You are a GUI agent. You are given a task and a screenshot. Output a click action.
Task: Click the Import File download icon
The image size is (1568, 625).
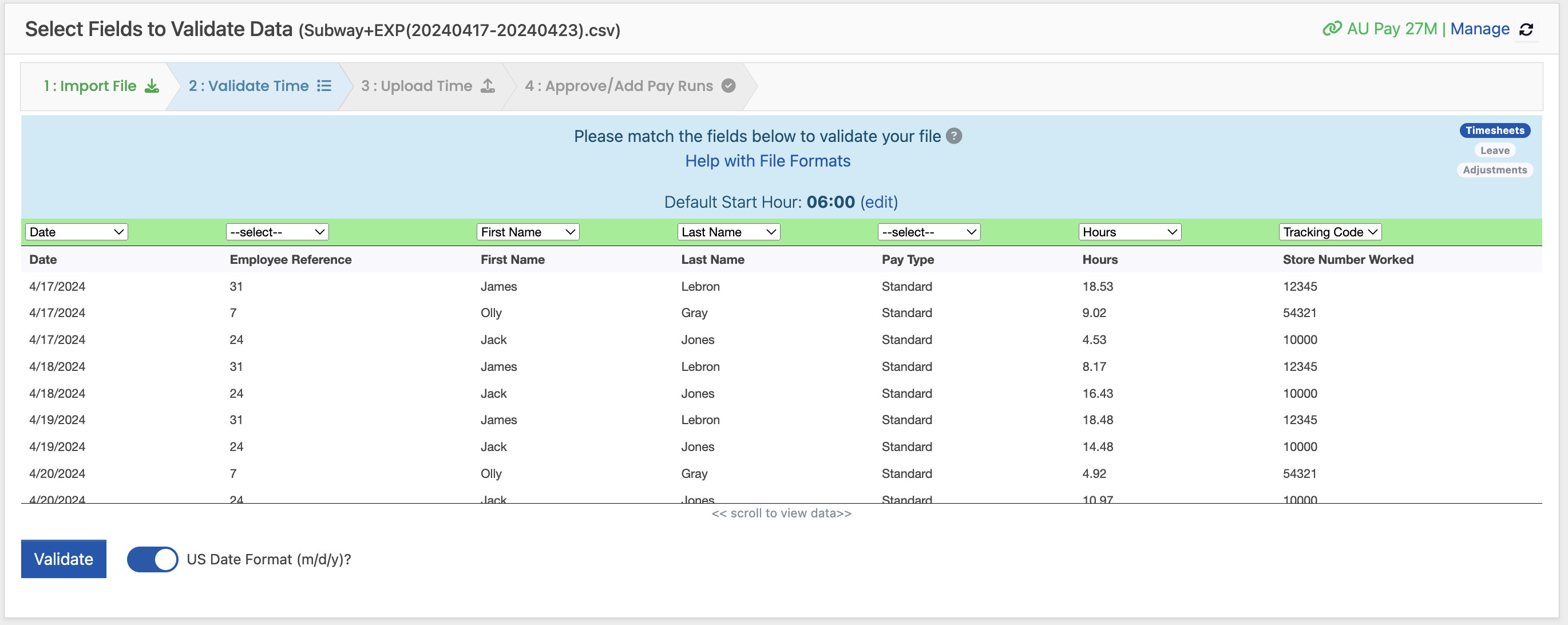[152, 86]
